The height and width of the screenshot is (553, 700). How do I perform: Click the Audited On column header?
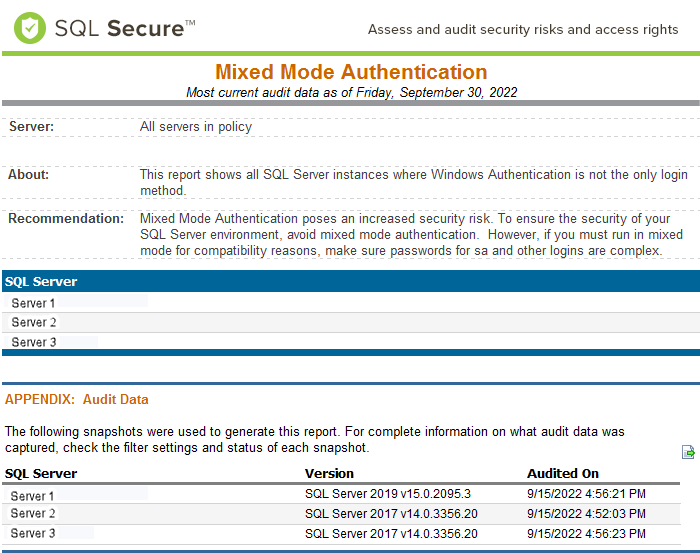pyautogui.click(x=563, y=474)
